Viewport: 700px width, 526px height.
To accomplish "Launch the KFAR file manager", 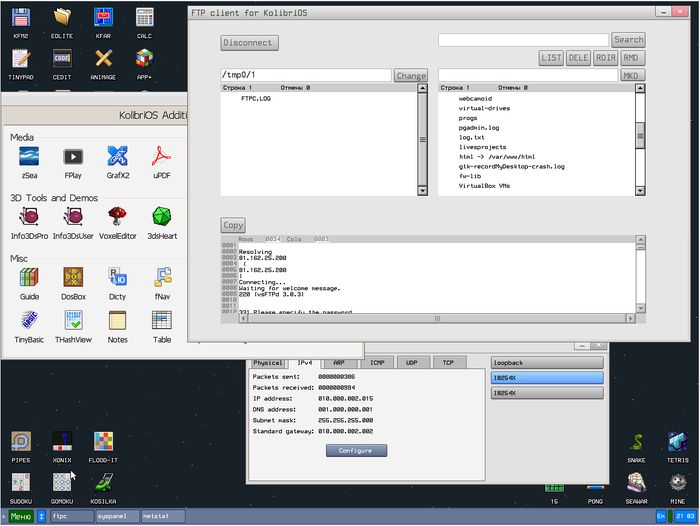I will pyautogui.click(x=102, y=19).
